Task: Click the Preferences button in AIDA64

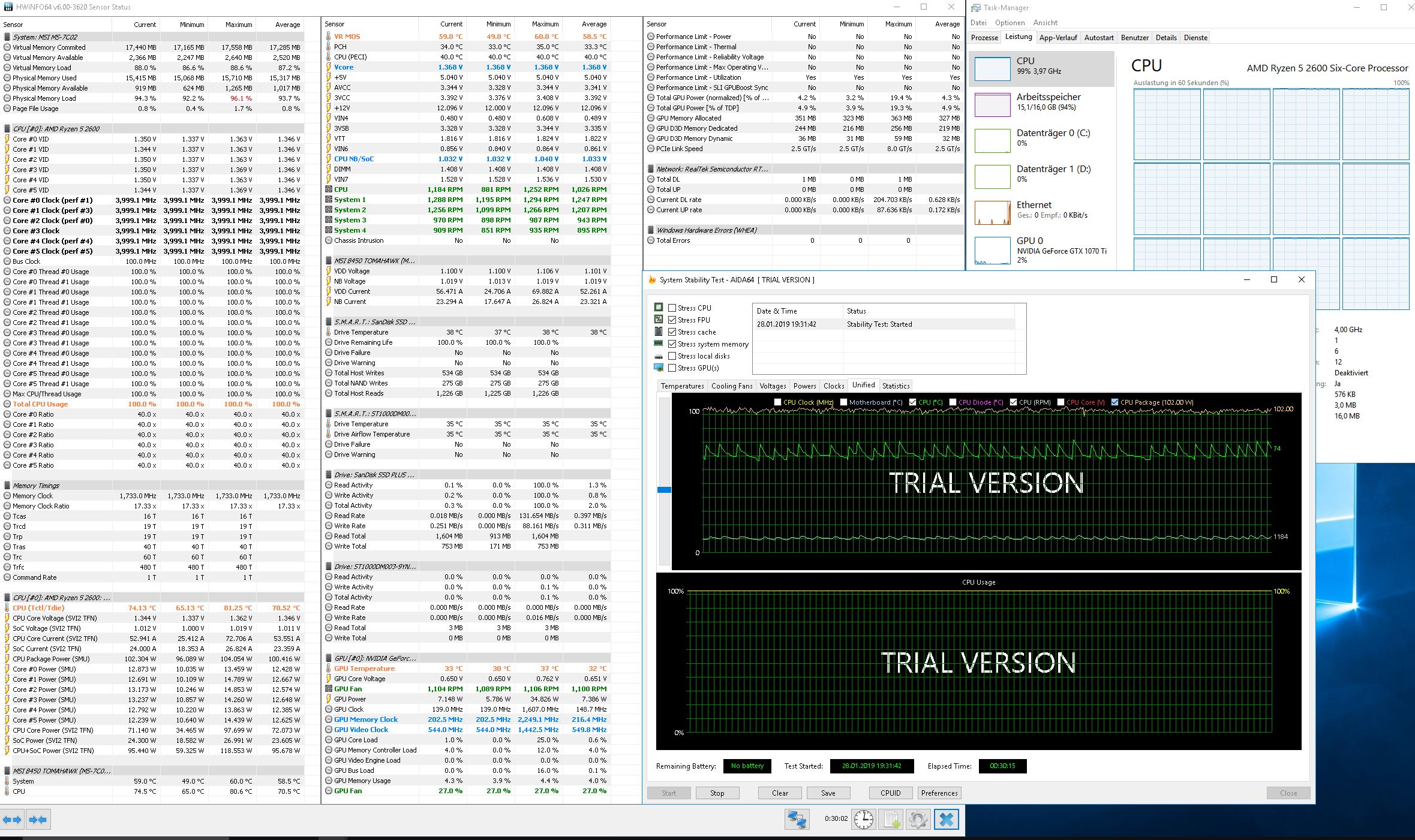Action: pyautogui.click(x=939, y=793)
